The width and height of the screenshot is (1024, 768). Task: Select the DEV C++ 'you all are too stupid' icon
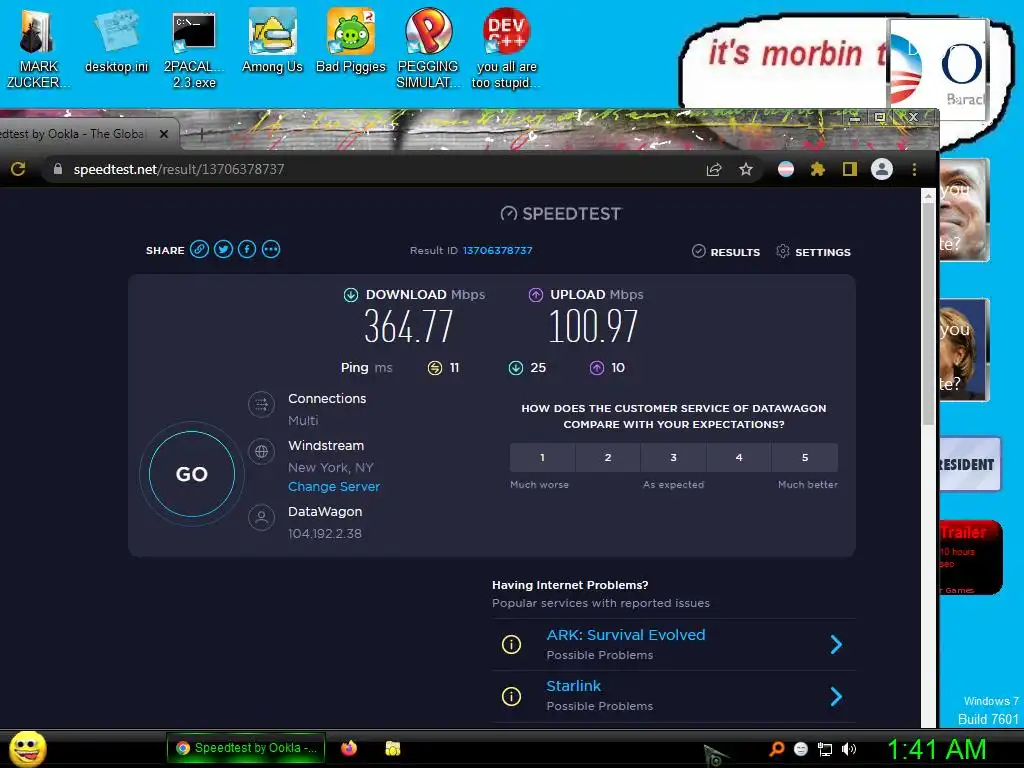point(507,50)
